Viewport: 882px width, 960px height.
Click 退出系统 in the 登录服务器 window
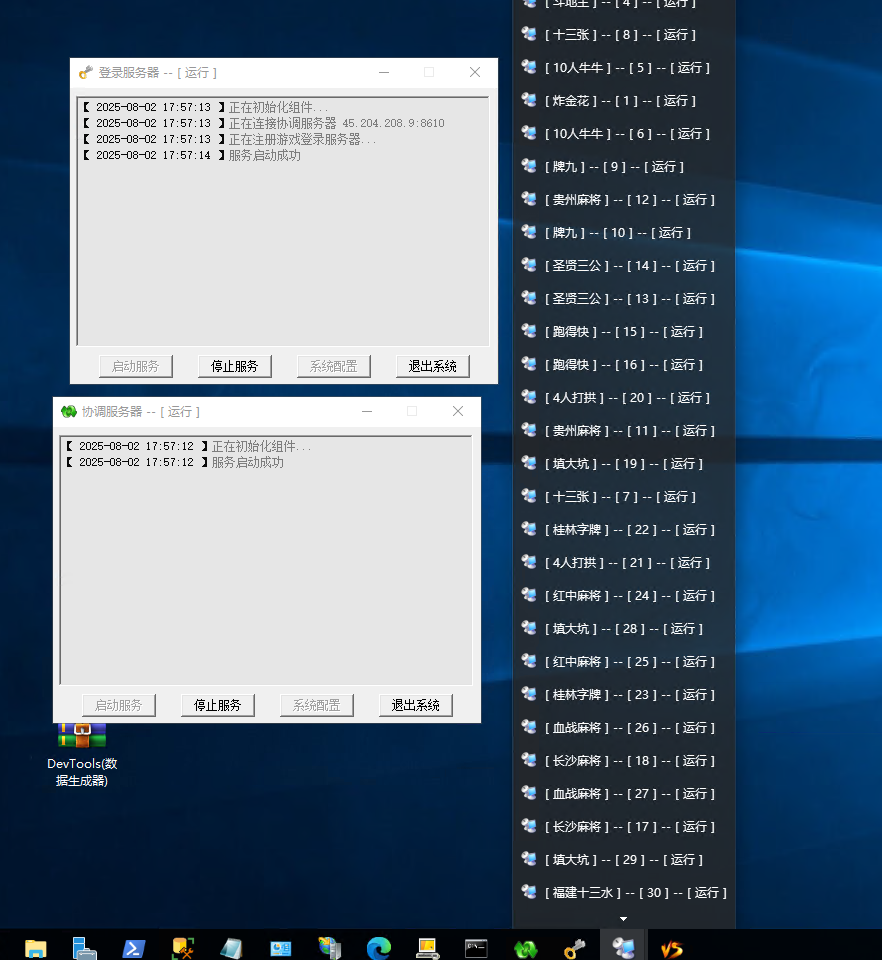(433, 367)
